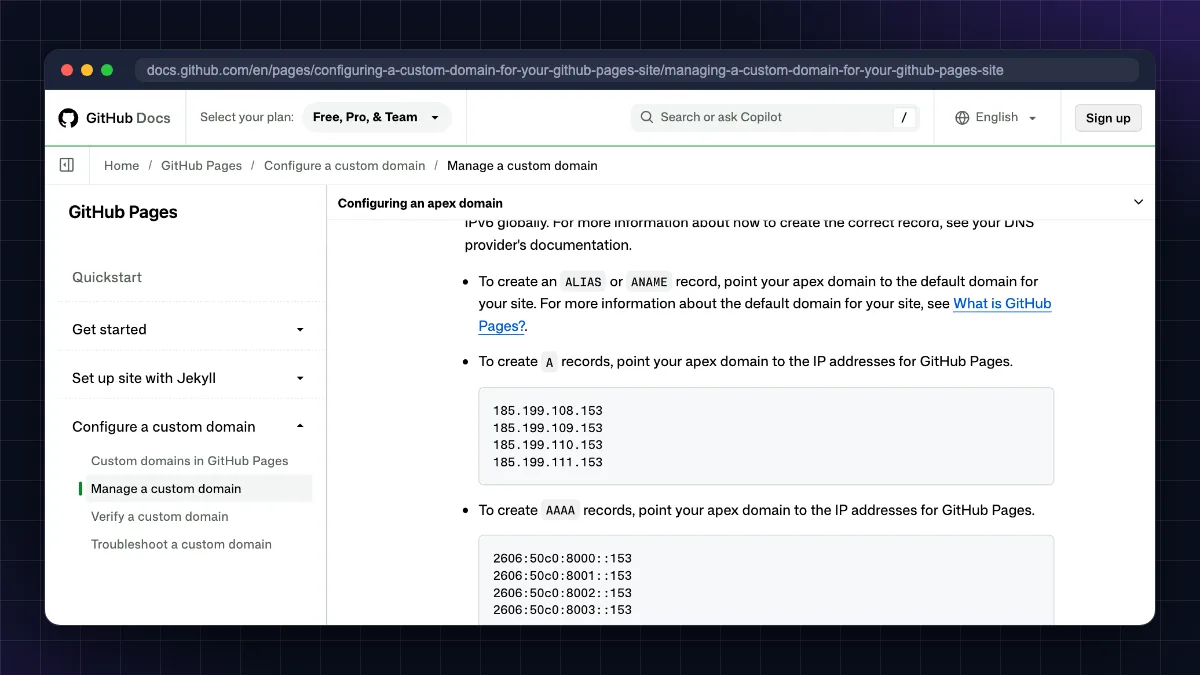The image size is (1200, 675).
Task: Open Verify a custom domain item
Action: pos(160,517)
